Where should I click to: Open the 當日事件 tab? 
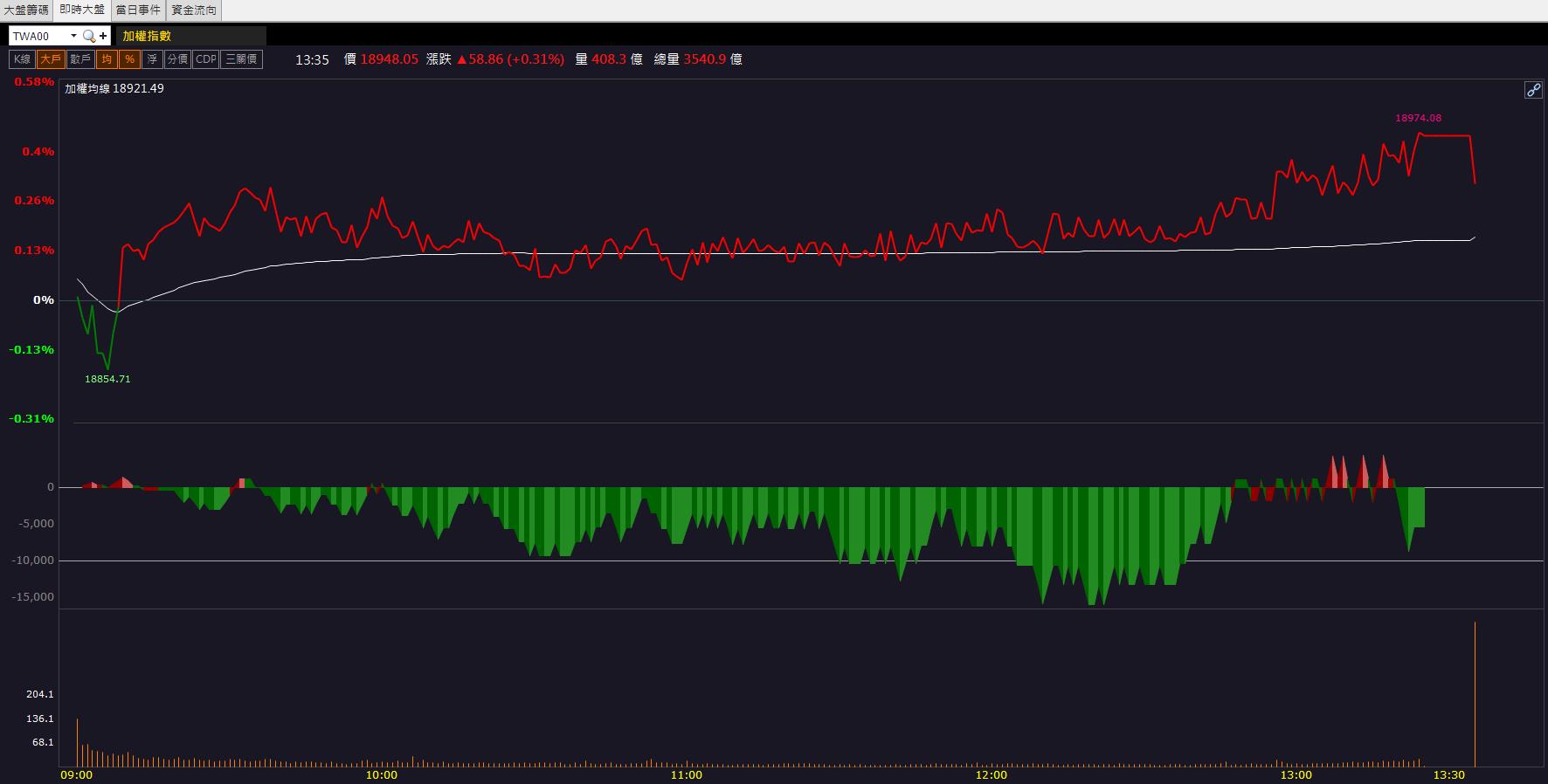pos(138,10)
